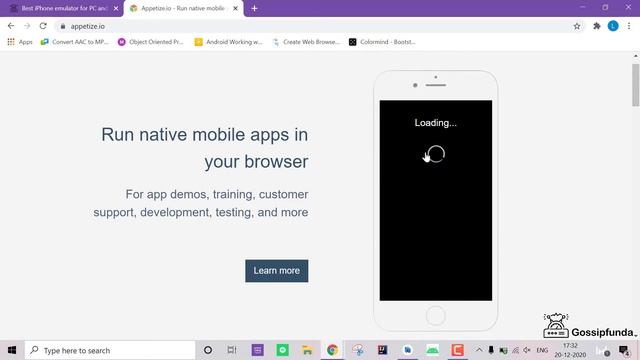Click the ENG language indicator
640x360 pixels.
542,350
